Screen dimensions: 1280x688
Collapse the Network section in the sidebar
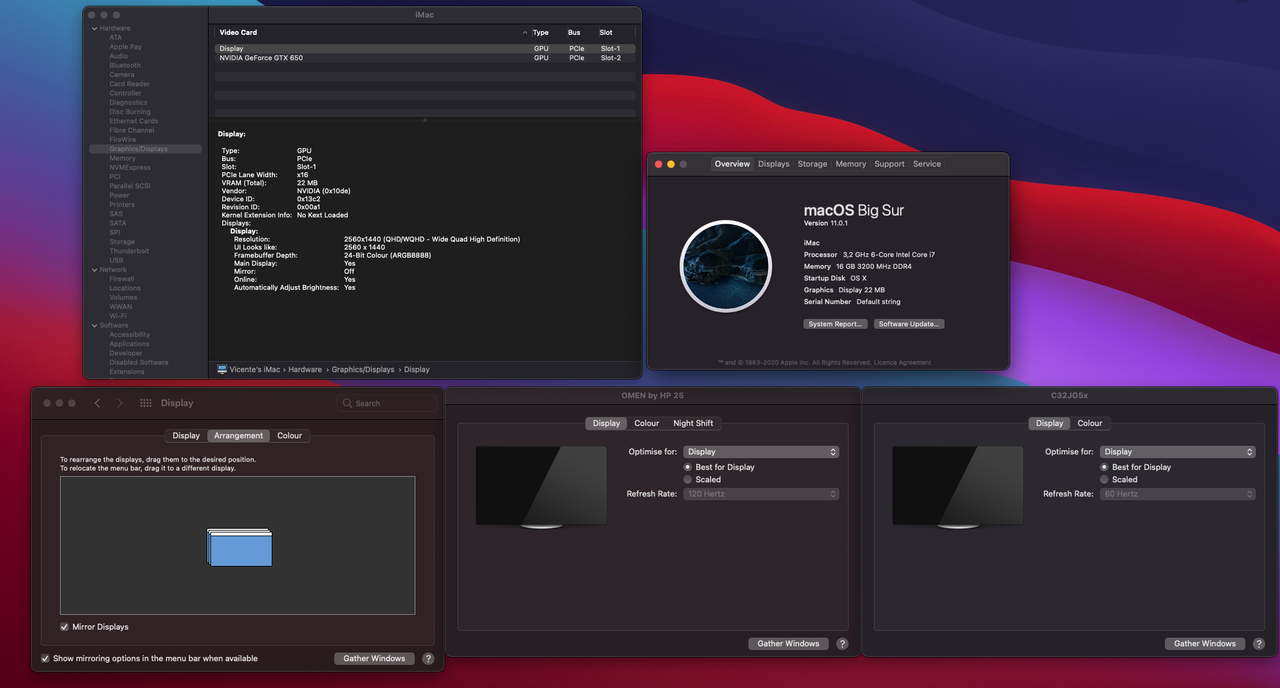click(x=93, y=270)
